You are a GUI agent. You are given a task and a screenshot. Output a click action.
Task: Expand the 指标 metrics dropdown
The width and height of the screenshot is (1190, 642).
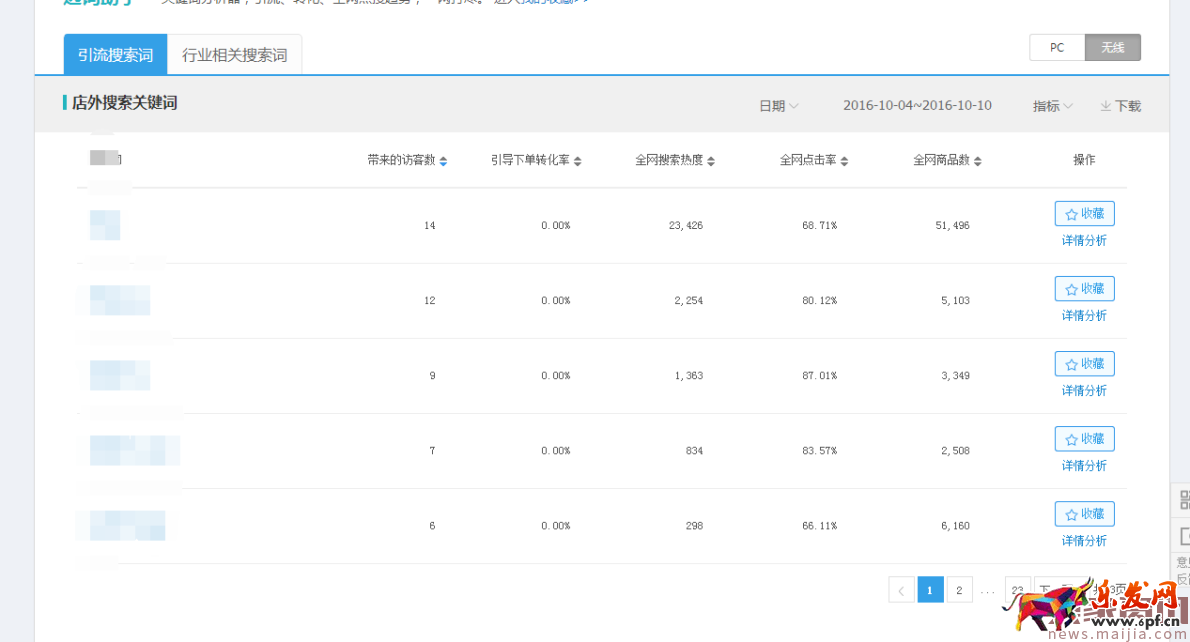coord(1052,106)
